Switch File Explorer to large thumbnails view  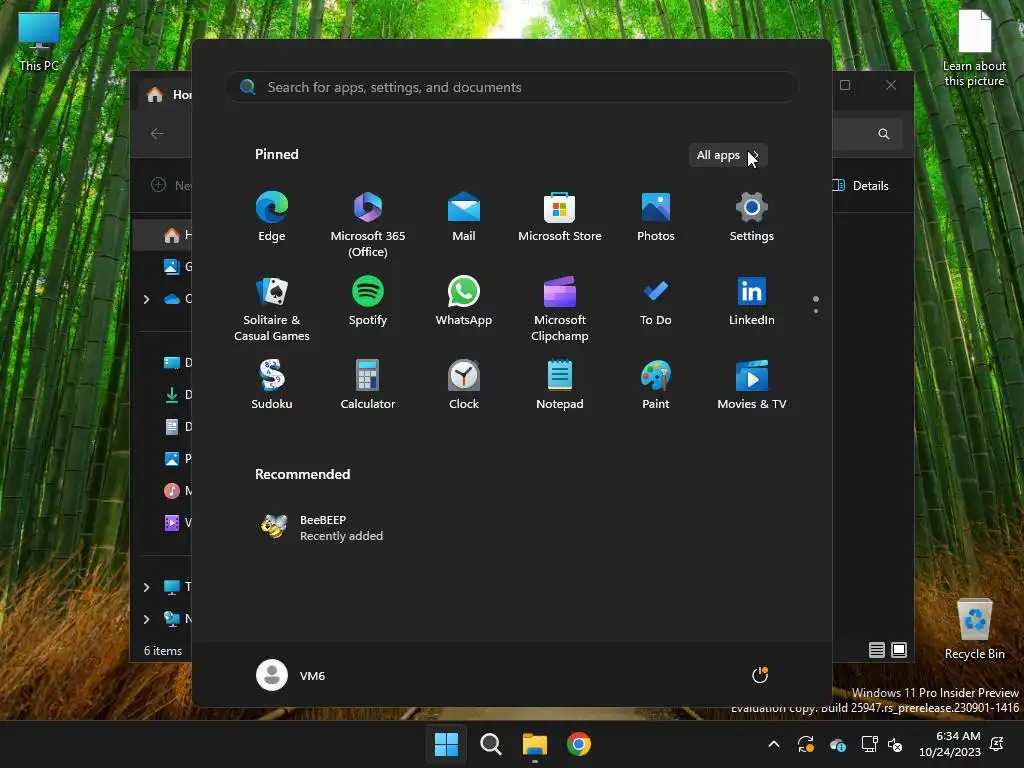[x=899, y=650]
